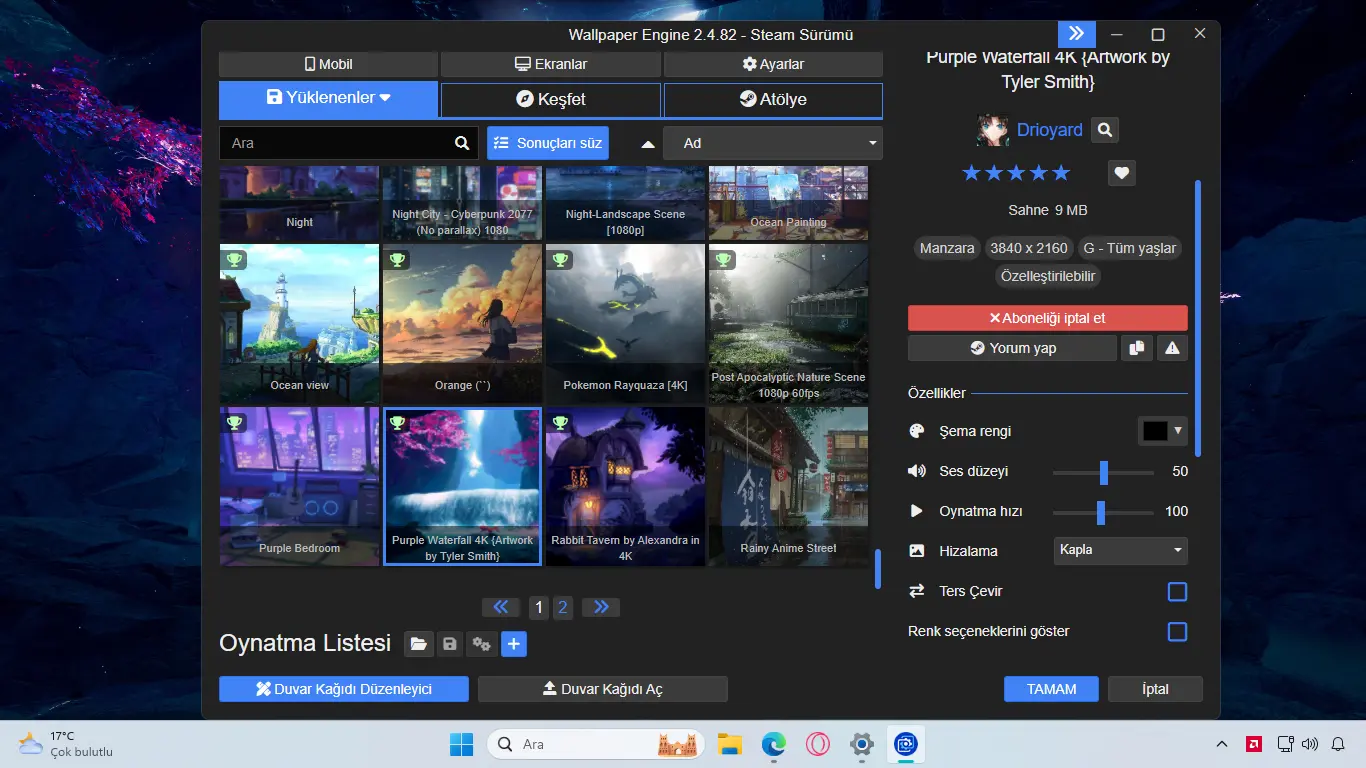The width and height of the screenshot is (1366, 768).
Task: Open Opera browser from taskbar
Action: (x=818, y=744)
